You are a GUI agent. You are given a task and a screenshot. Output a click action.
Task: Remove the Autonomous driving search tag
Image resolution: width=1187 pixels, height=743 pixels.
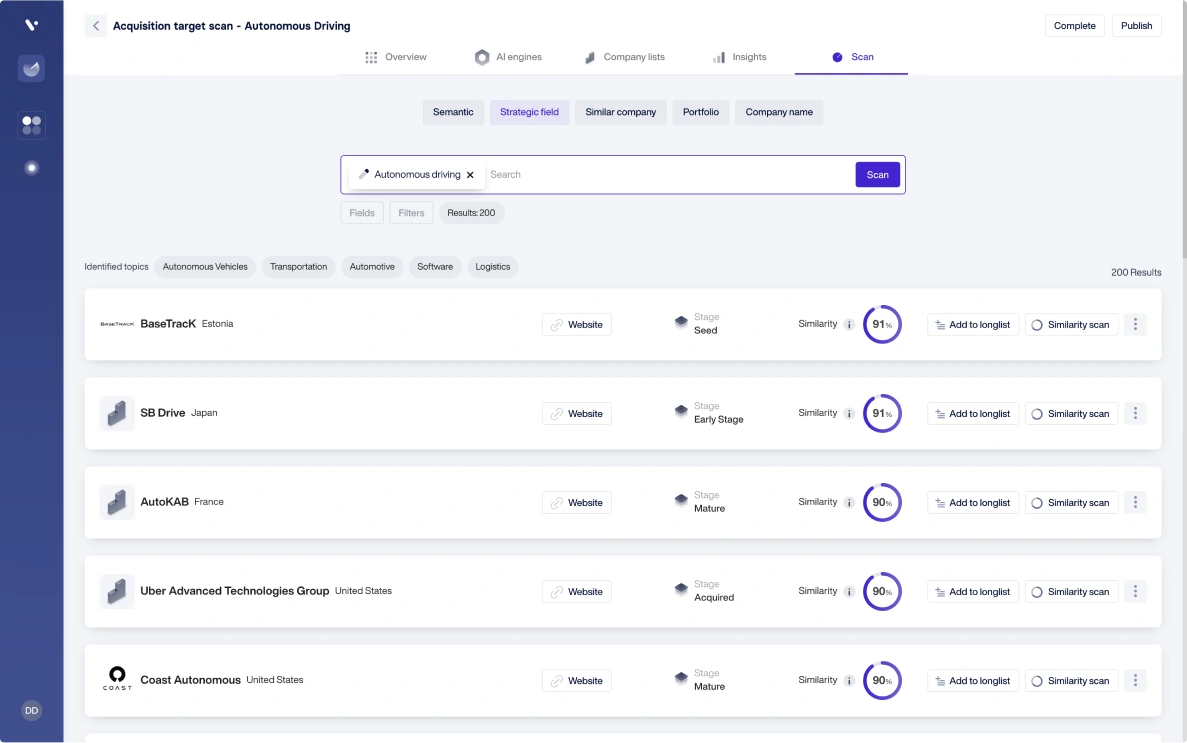click(470, 175)
